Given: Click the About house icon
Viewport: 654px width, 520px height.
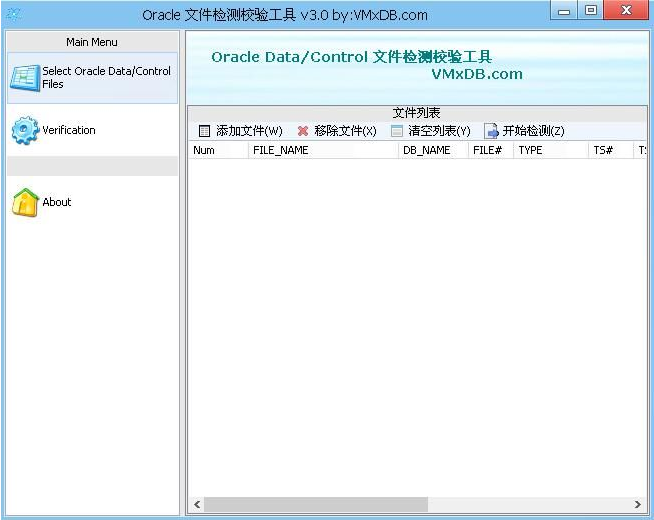Looking at the screenshot, I should pyautogui.click(x=25, y=202).
